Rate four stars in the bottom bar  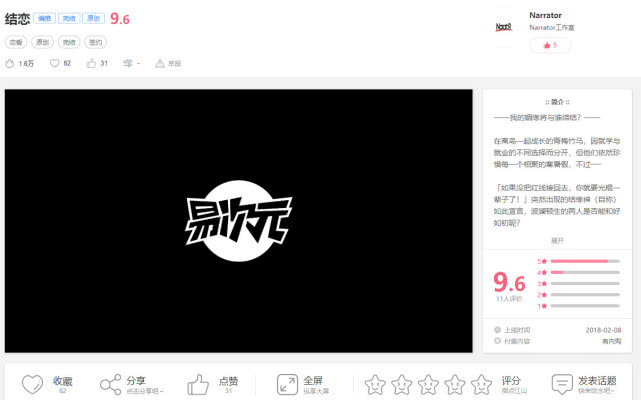tap(455, 384)
